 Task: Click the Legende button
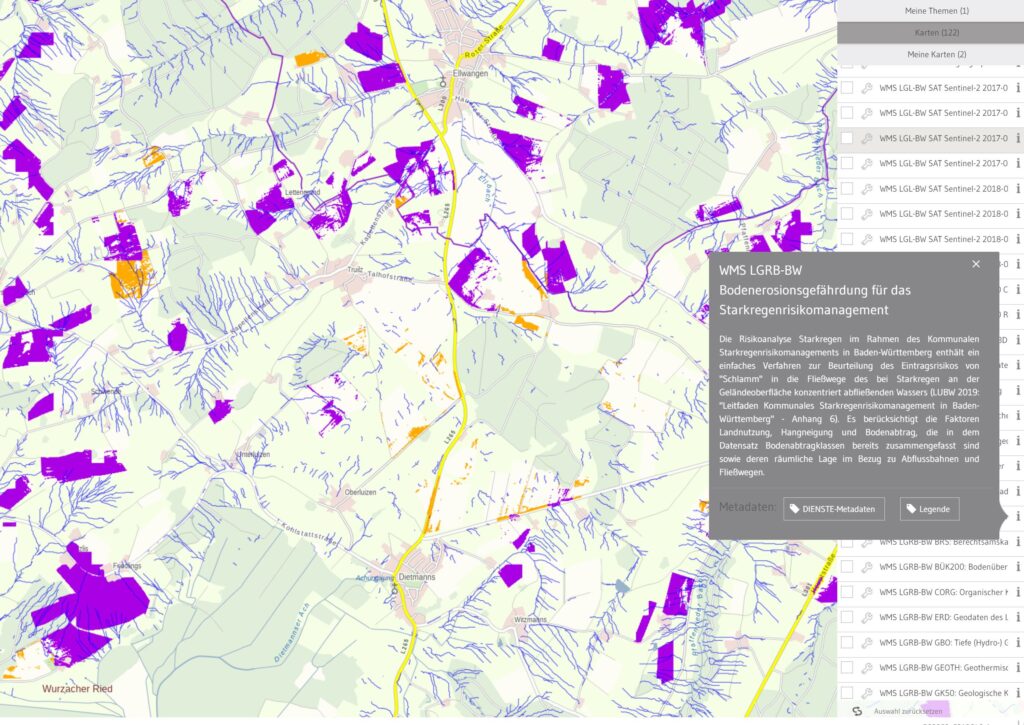click(x=929, y=509)
